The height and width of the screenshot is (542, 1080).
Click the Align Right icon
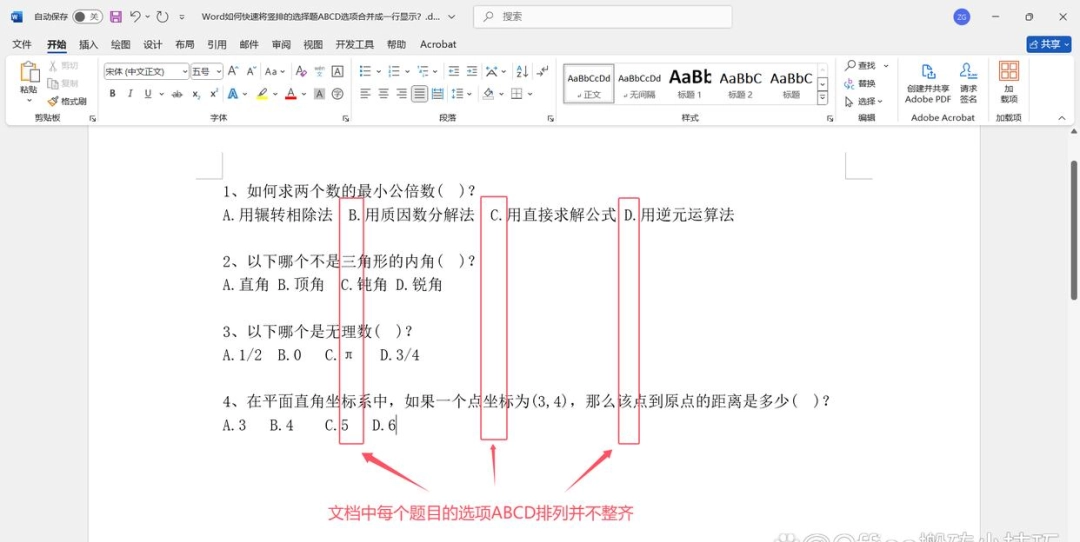coord(402,94)
